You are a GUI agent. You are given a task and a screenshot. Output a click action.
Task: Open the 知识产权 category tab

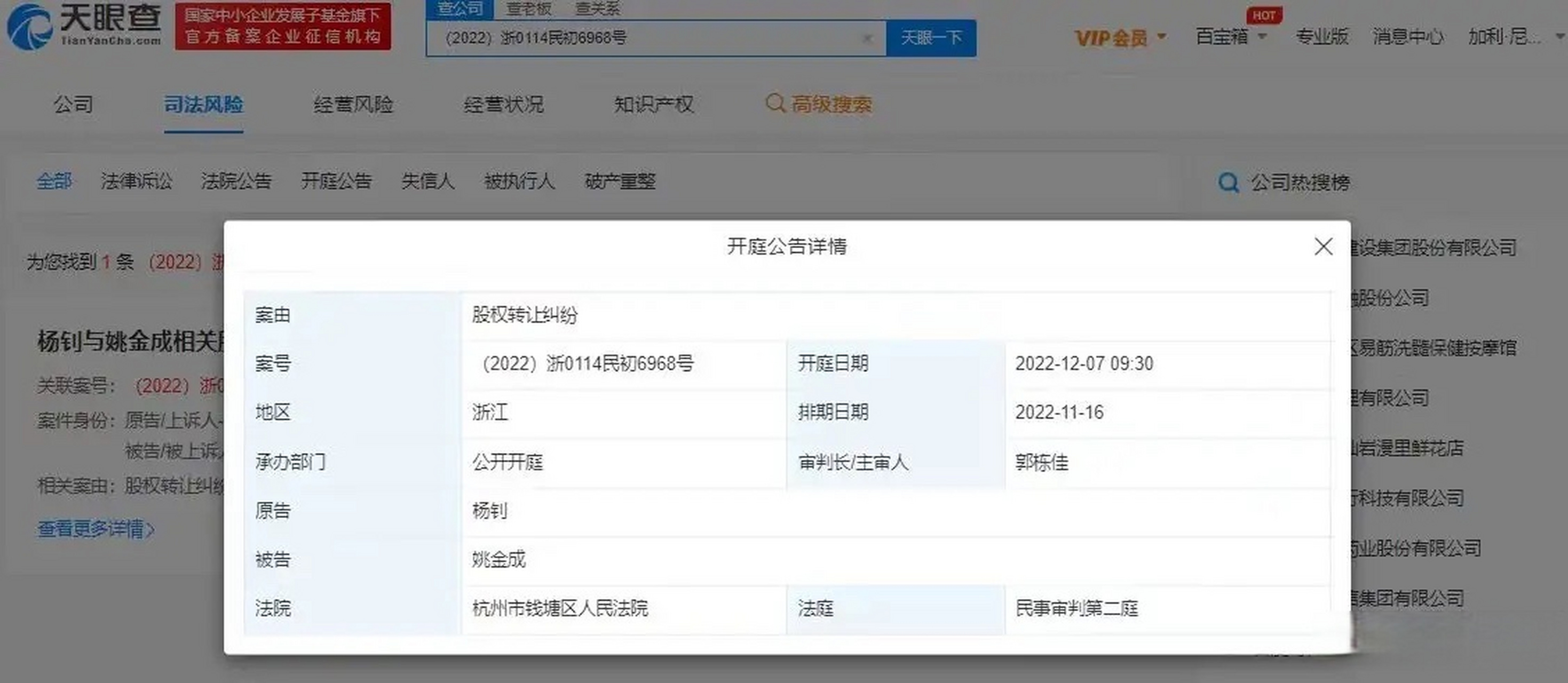[x=654, y=104]
